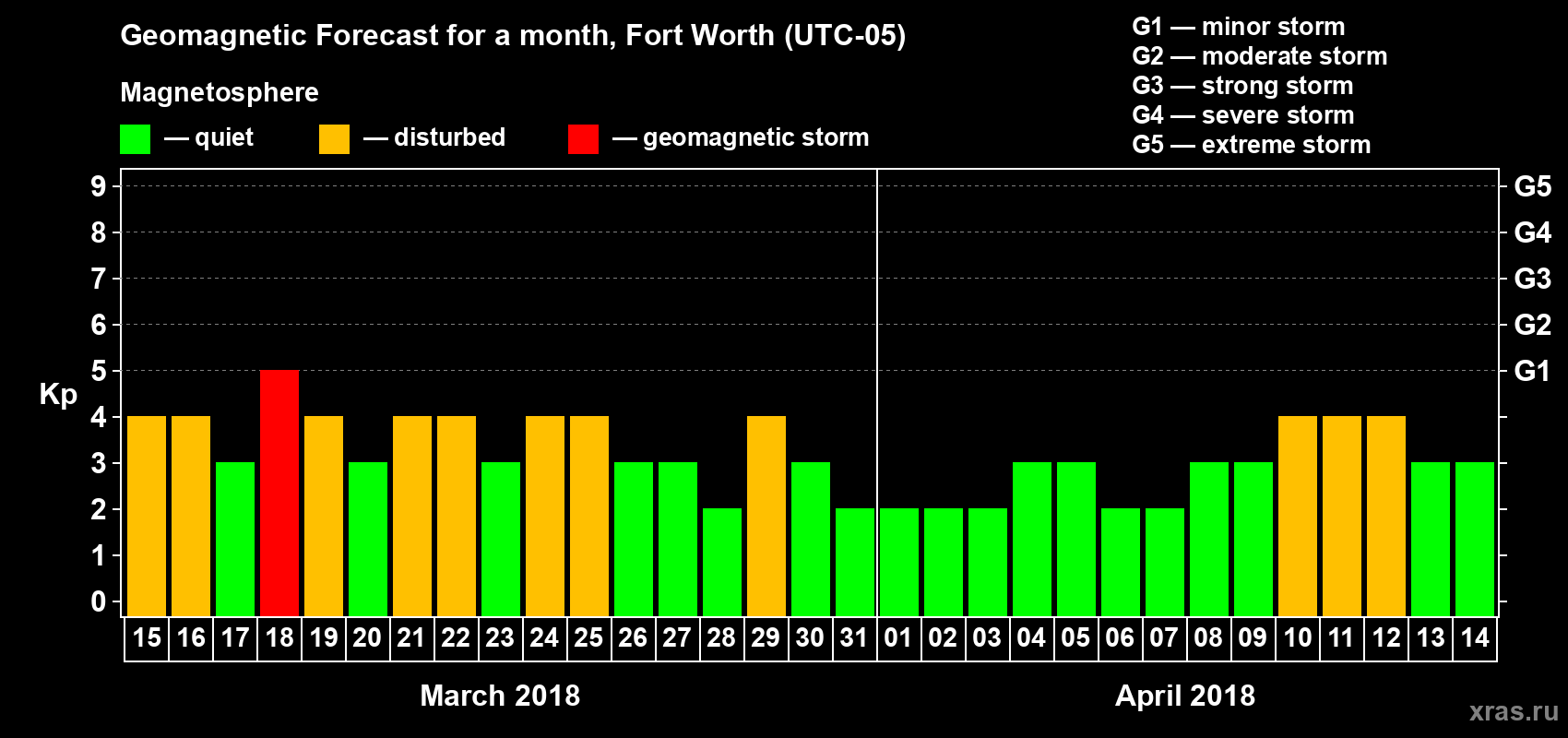1568x738 pixels.
Task: Click the green bar for April 13
Action: pos(1431,540)
